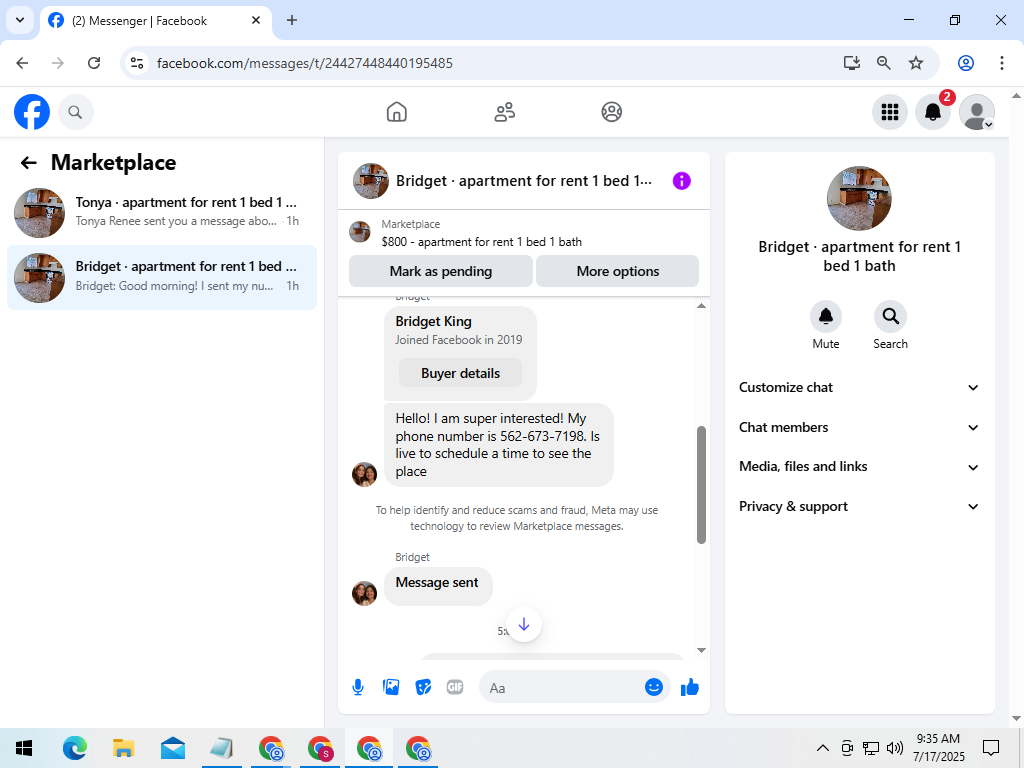Open the Chrome profile icon
The height and width of the screenshot is (768, 1024).
pyautogui.click(x=966, y=63)
